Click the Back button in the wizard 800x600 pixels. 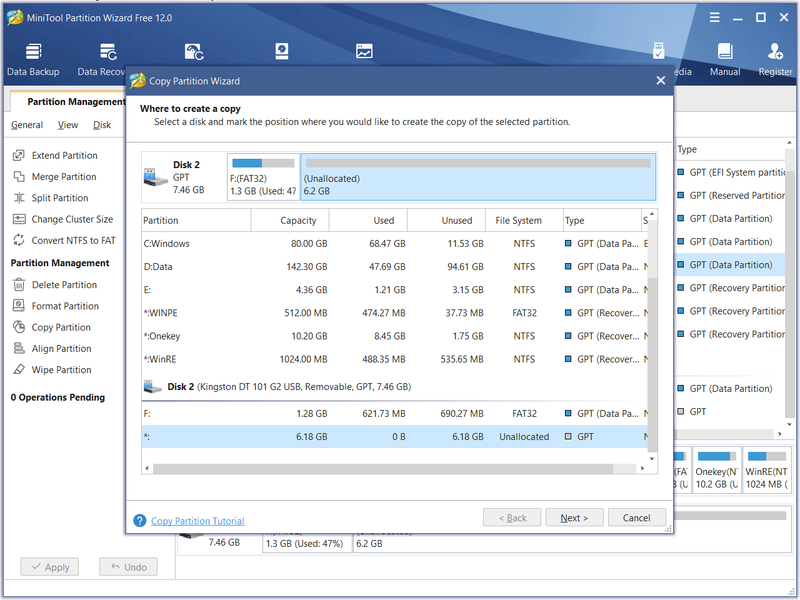point(512,518)
